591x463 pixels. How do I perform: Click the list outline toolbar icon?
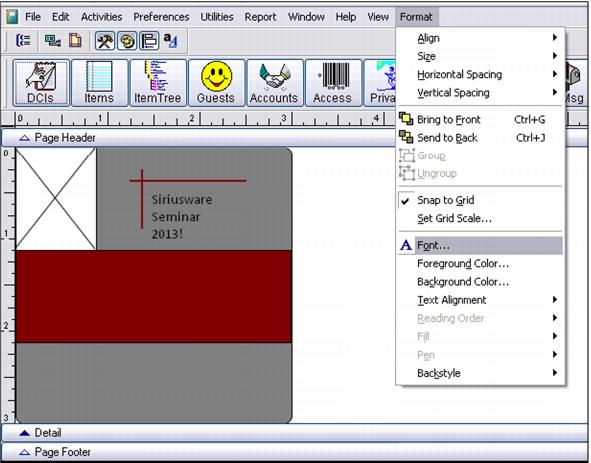coord(23,40)
